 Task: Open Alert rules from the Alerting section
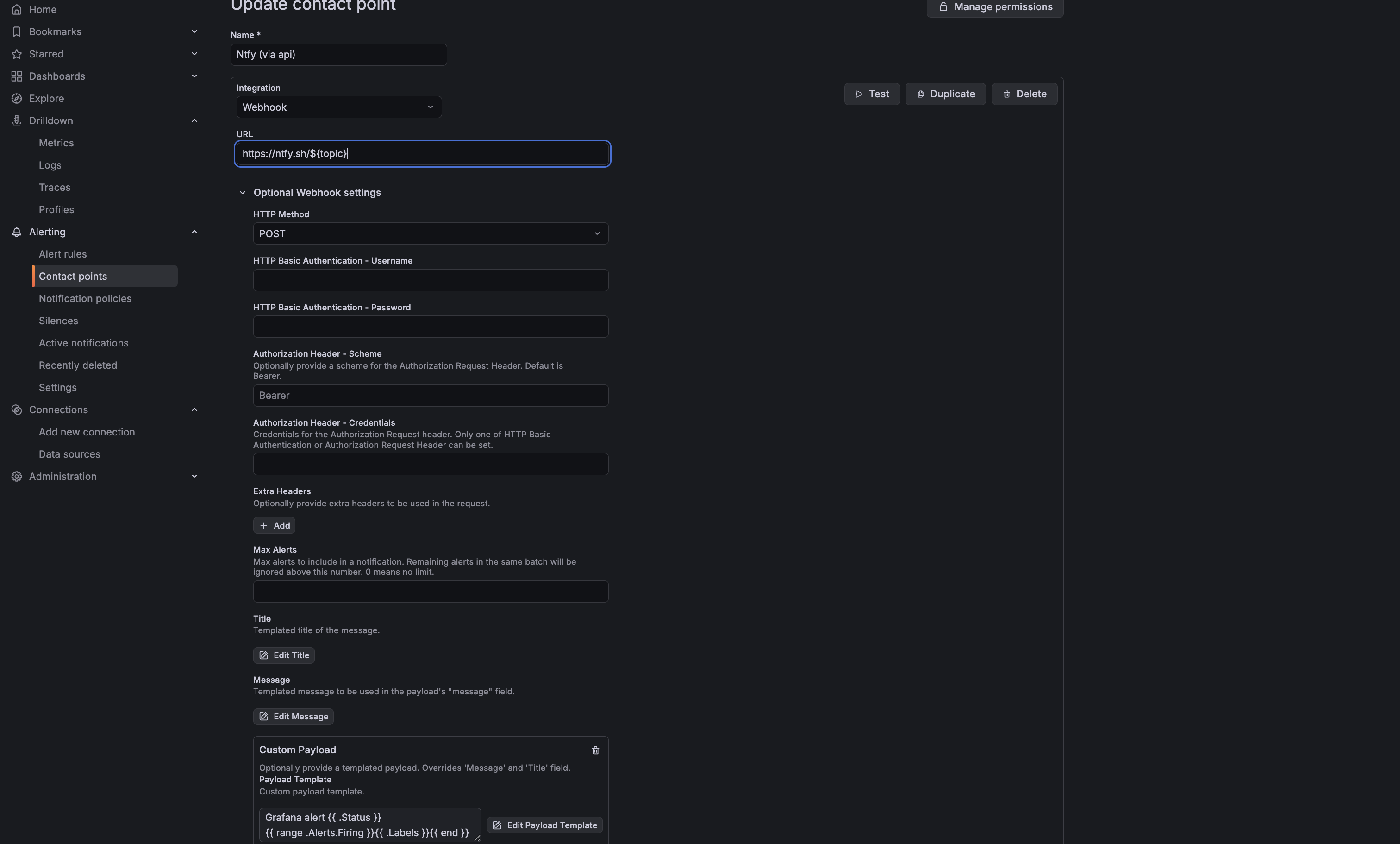click(62, 253)
